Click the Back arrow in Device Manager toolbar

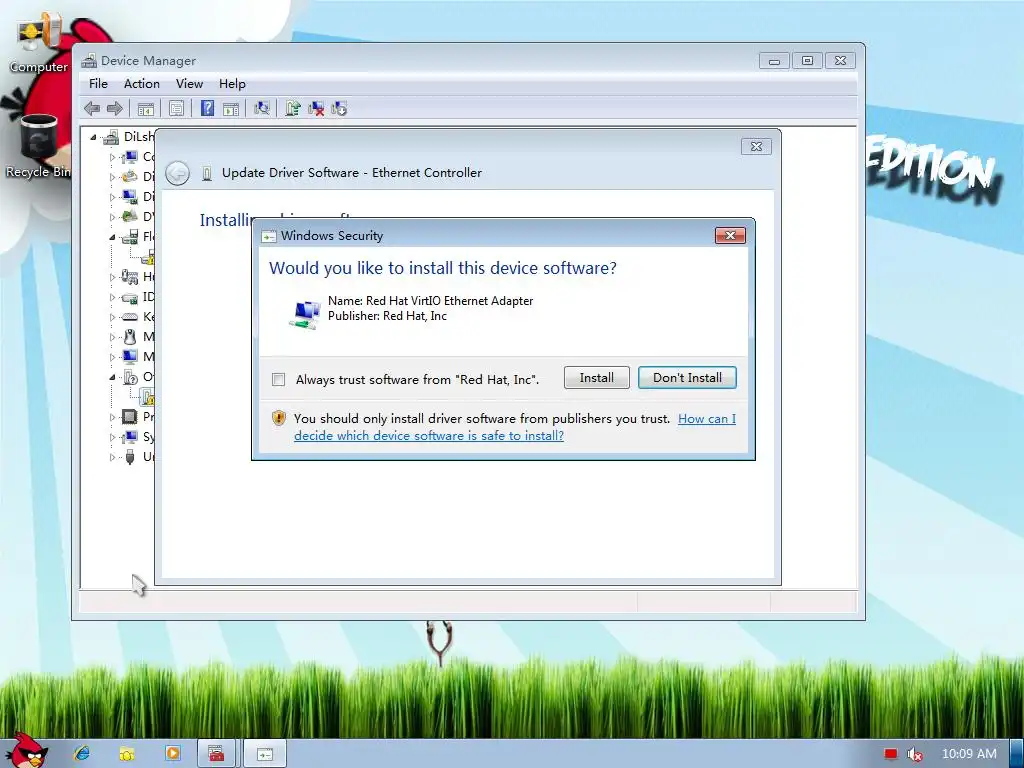(x=92, y=108)
